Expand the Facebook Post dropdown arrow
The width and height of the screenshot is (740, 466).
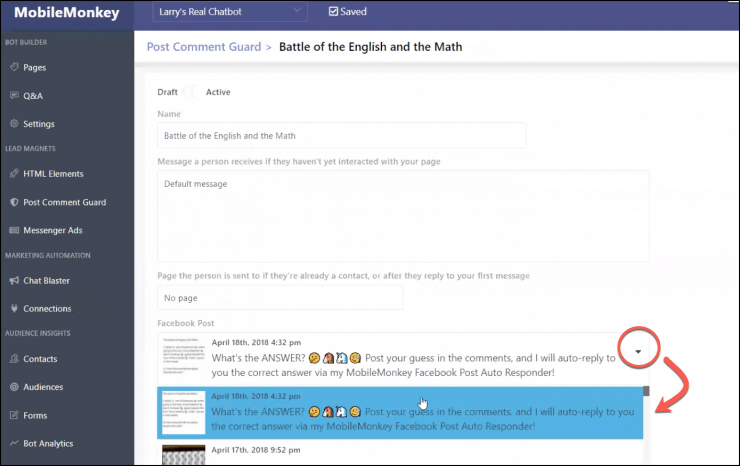tap(638, 351)
